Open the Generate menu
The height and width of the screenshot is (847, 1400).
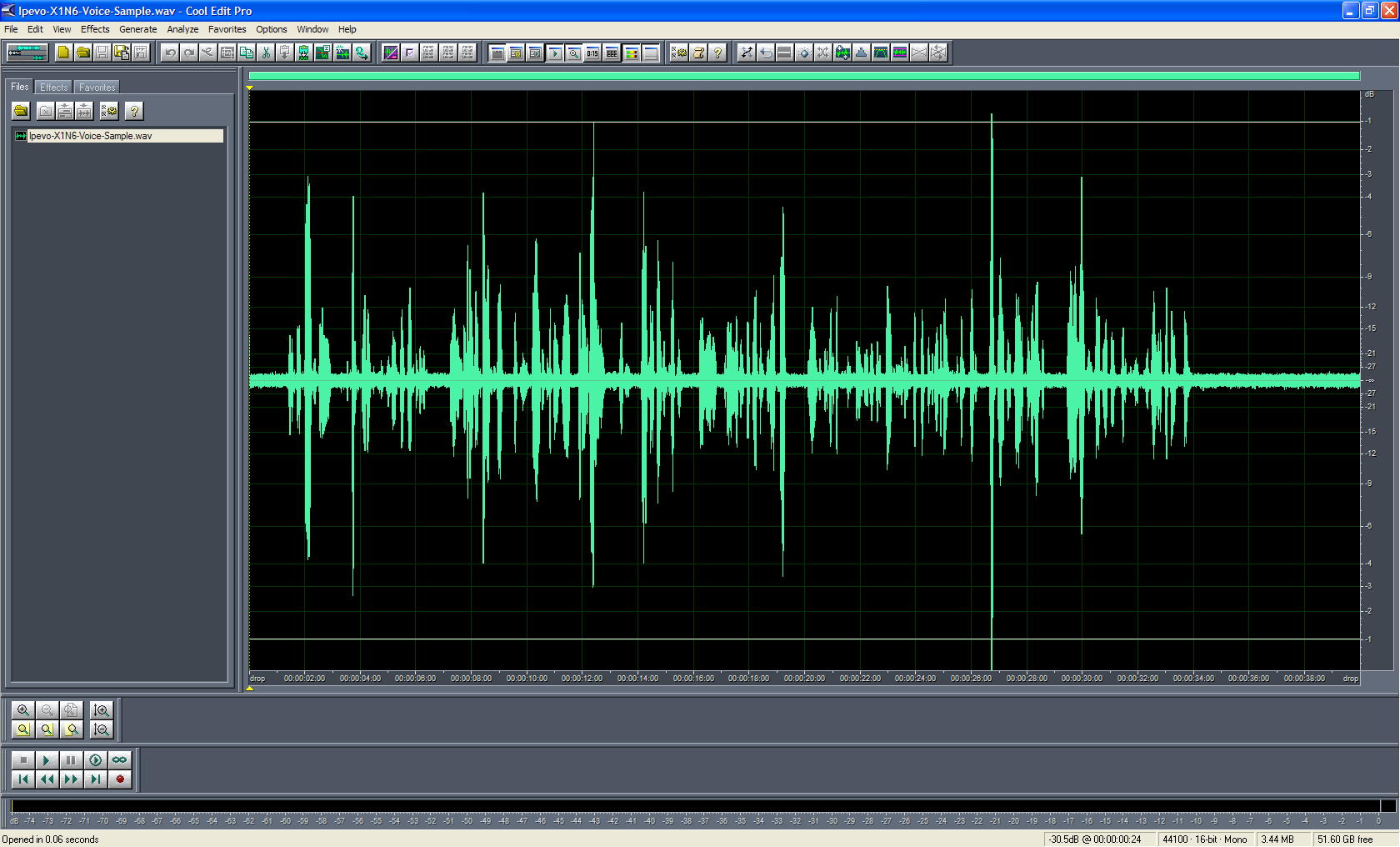pyautogui.click(x=138, y=29)
